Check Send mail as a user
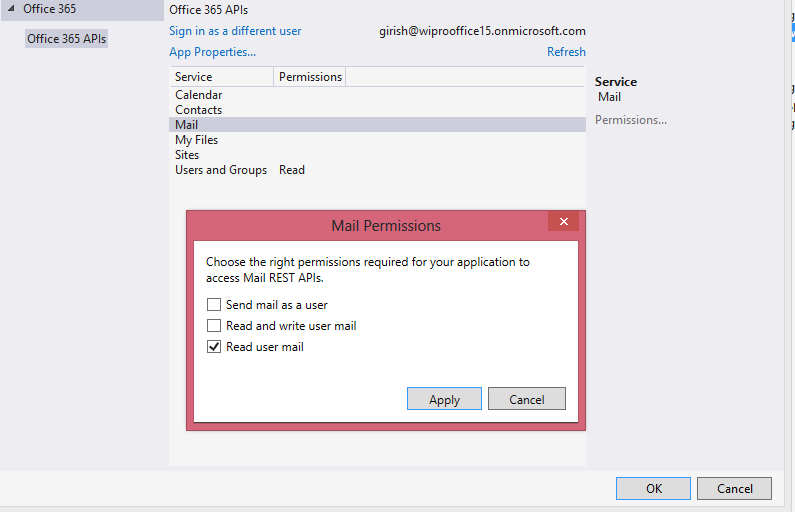Image resolution: width=795 pixels, height=512 pixels. pyautogui.click(x=214, y=305)
